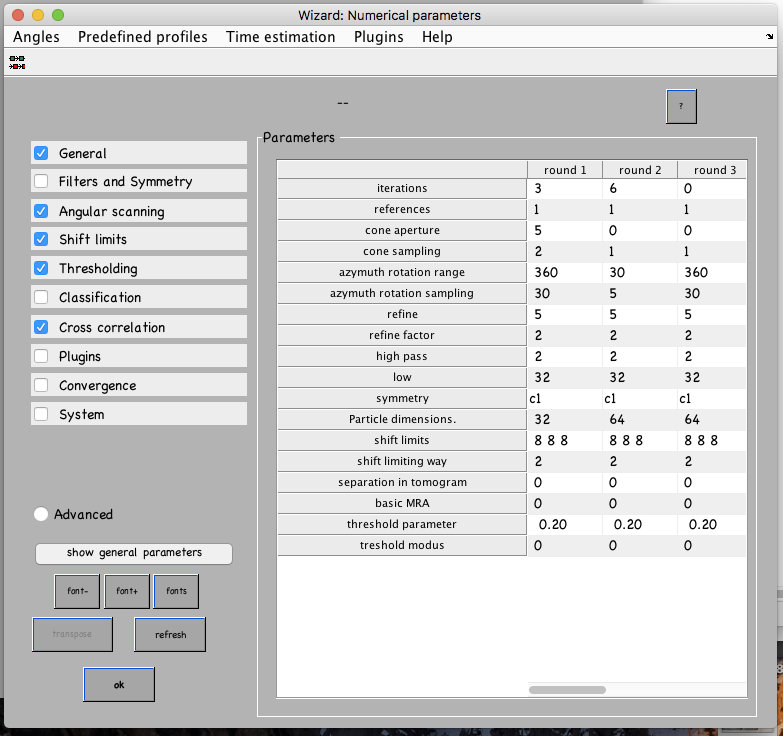Click azymuth rotation sampling round 1 cell
783x736 pixels.
tap(565, 293)
